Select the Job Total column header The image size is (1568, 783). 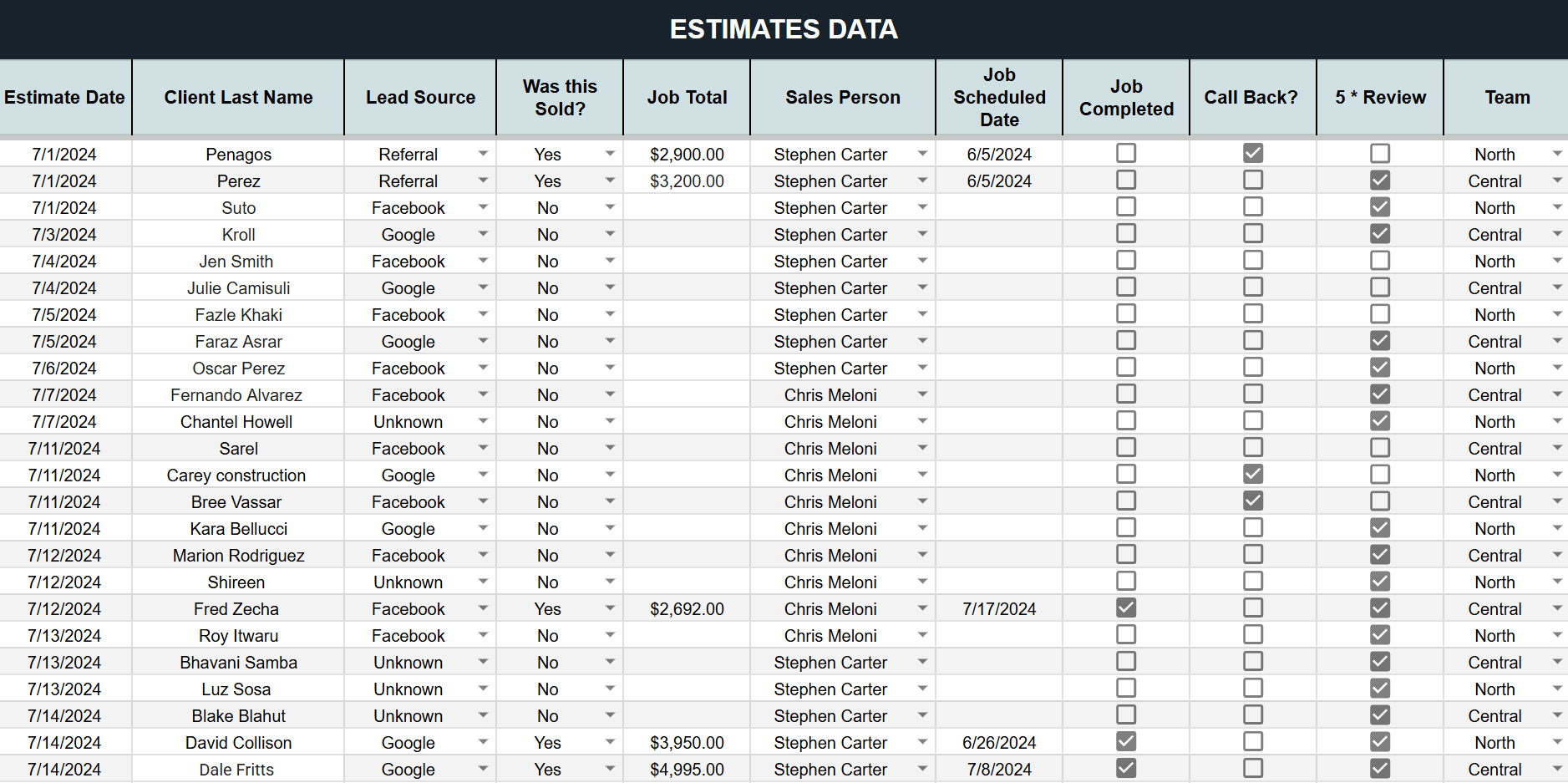(687, 97)
